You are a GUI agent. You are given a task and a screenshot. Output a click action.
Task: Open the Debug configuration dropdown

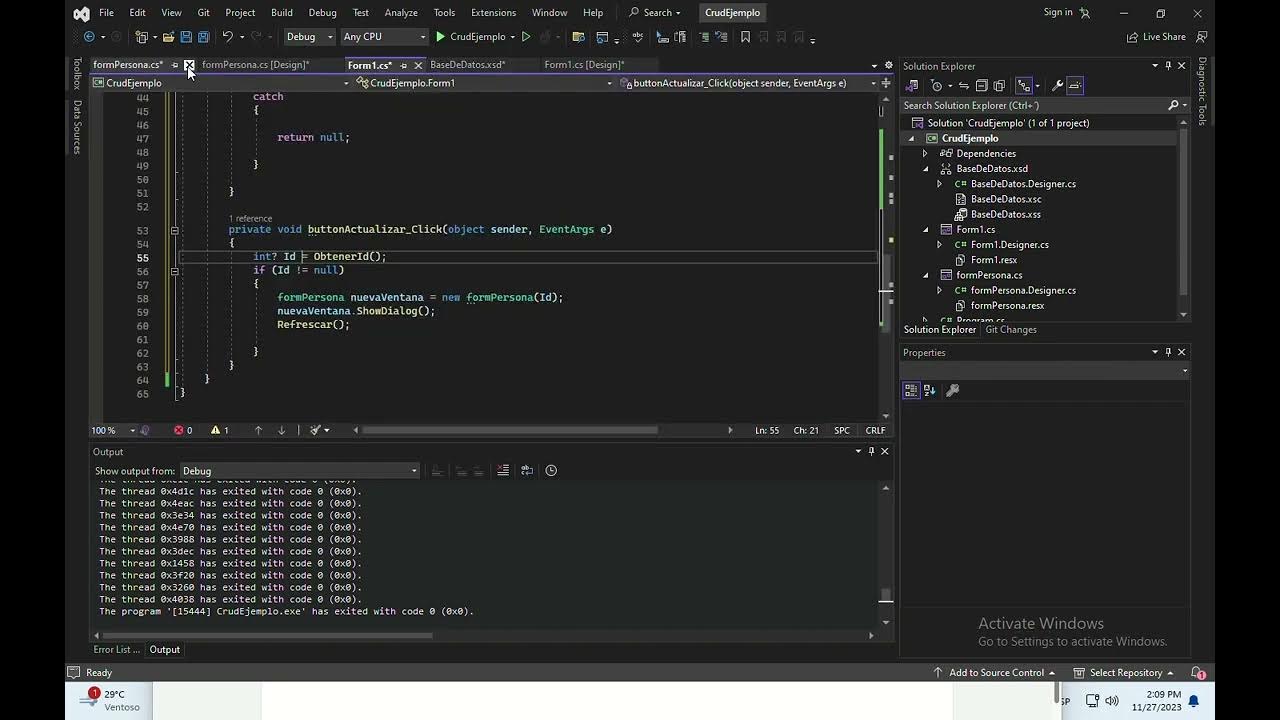309,37
